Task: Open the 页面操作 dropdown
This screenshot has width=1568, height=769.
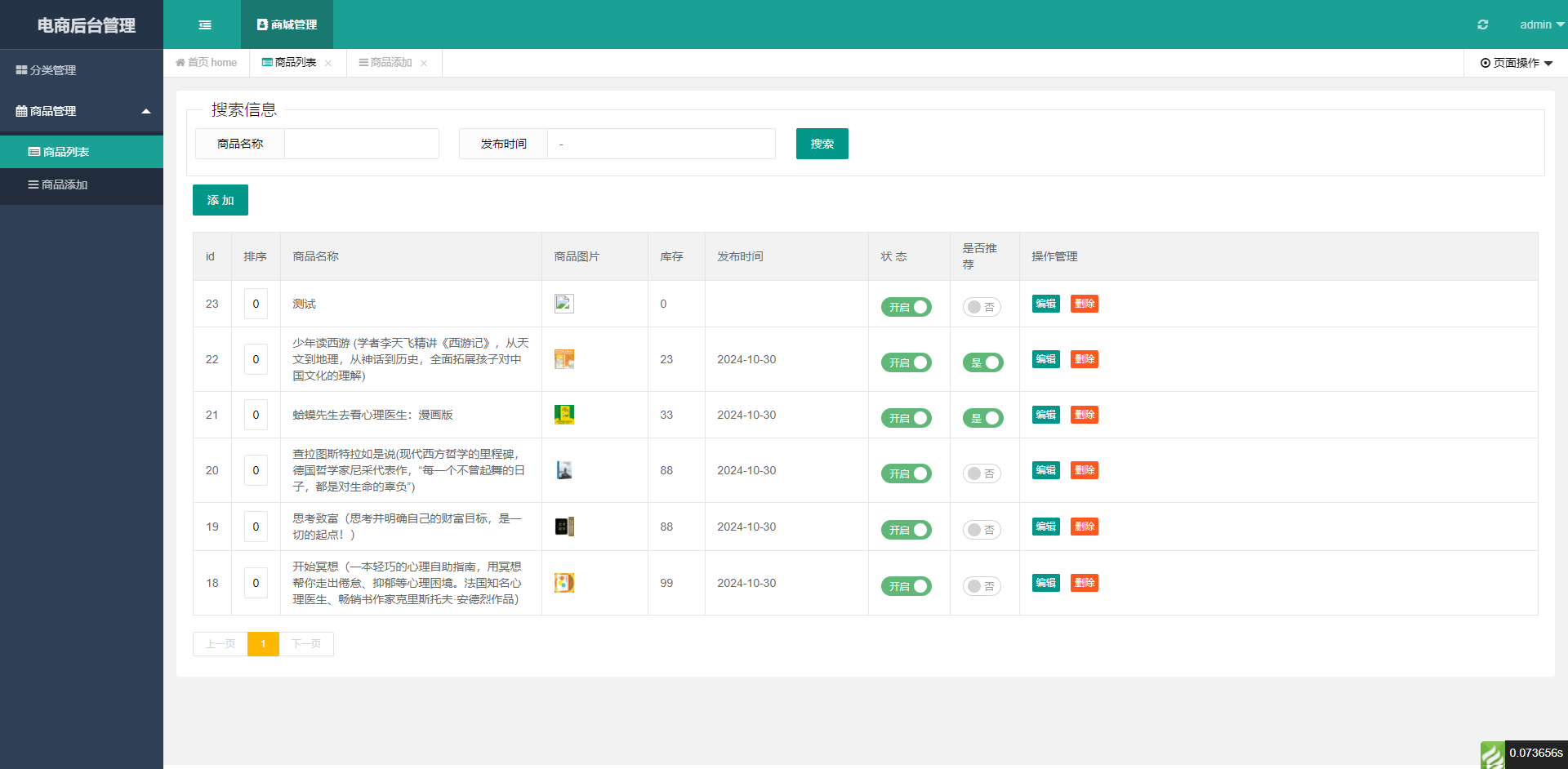Action: click(1517, 63)
